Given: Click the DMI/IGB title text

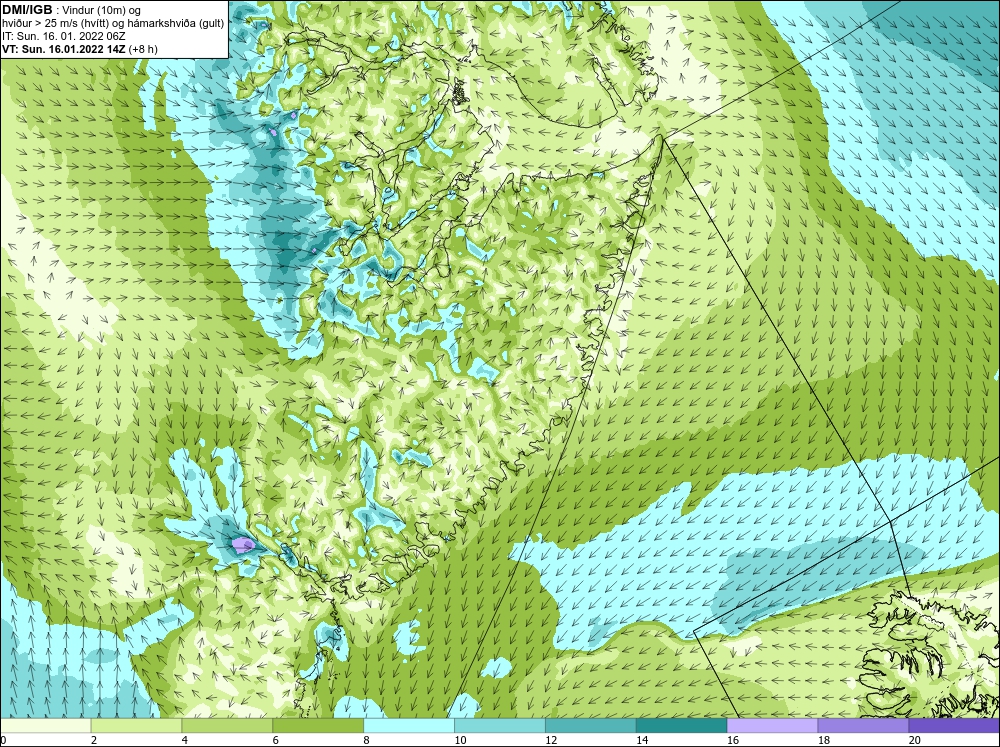Looking at the screenshot, I should pos(27,10).
